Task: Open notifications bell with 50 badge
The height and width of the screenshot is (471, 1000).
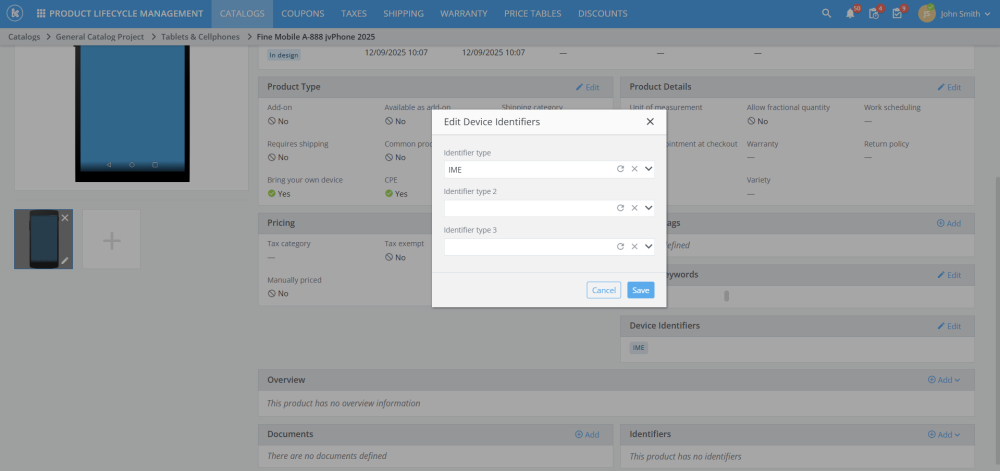Action: point(851,13)
